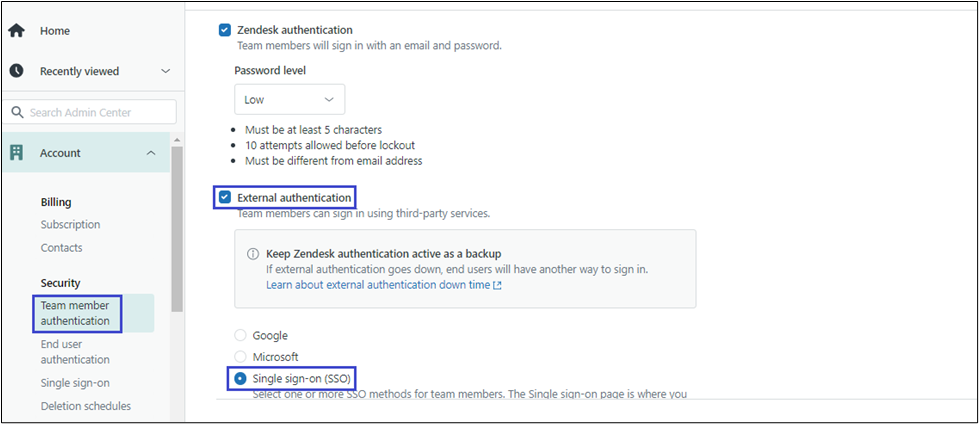Select the Google radio option
Image resolution: width=979 pixels, height=424 pixels.
click(x=240, y=336)
